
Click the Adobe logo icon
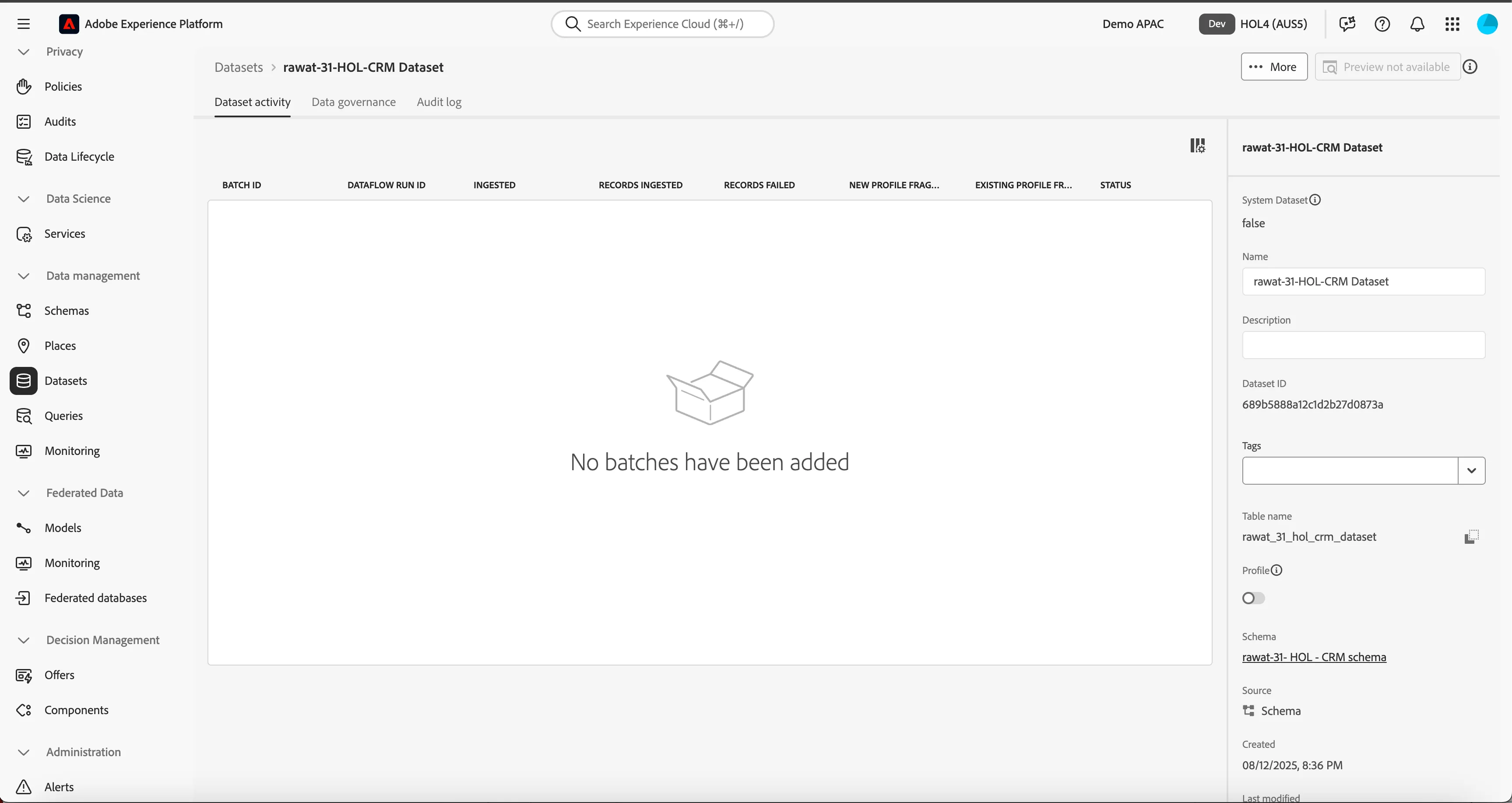click(x=69, y=24)
